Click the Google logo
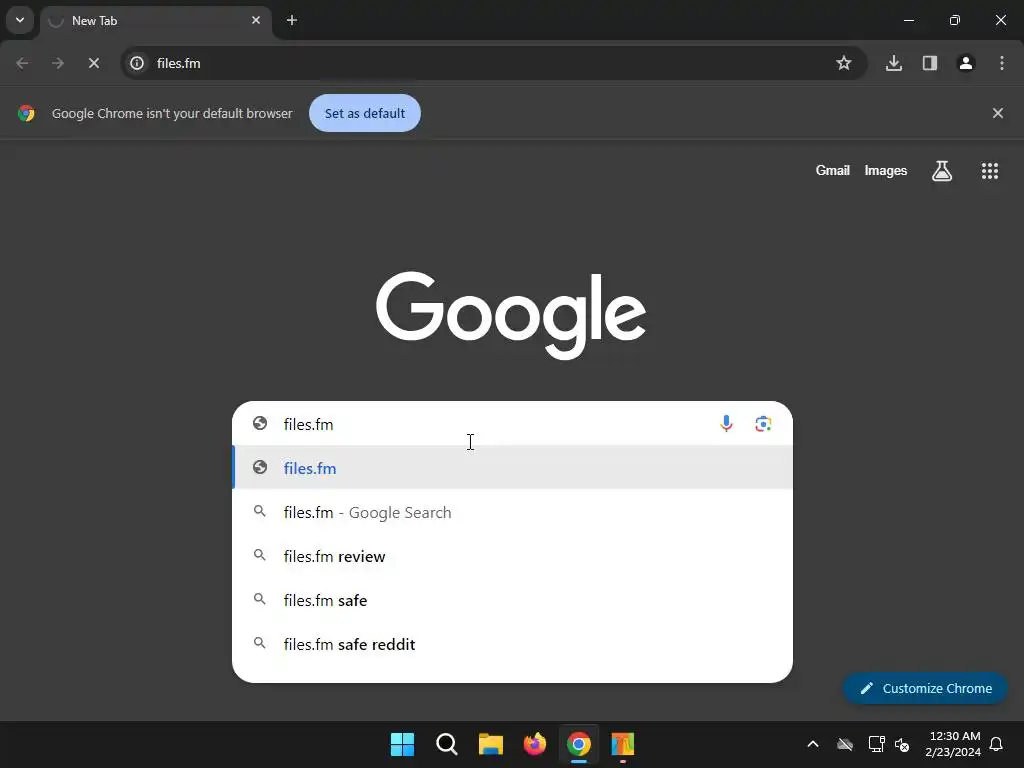Screen dimensions: 1024x768 click(511, 315)
